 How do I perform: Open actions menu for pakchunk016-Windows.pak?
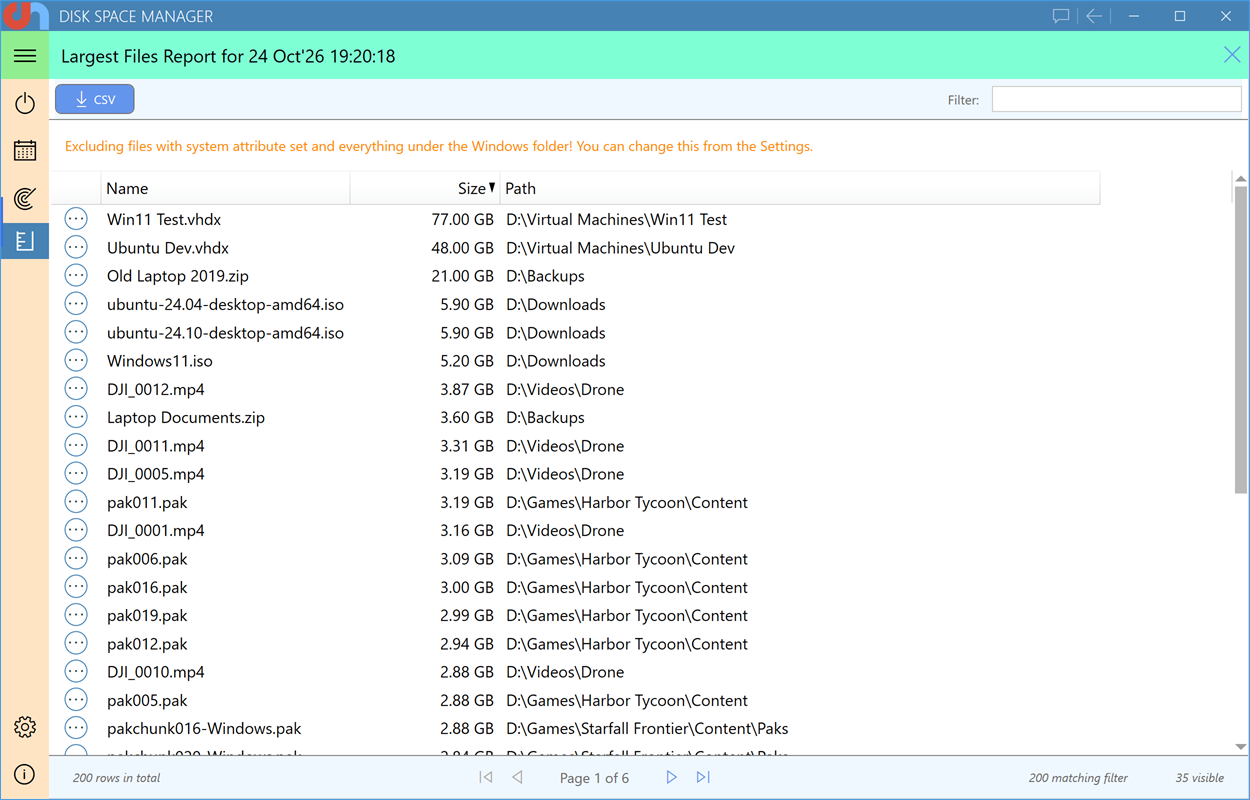[x=76, y=728]
